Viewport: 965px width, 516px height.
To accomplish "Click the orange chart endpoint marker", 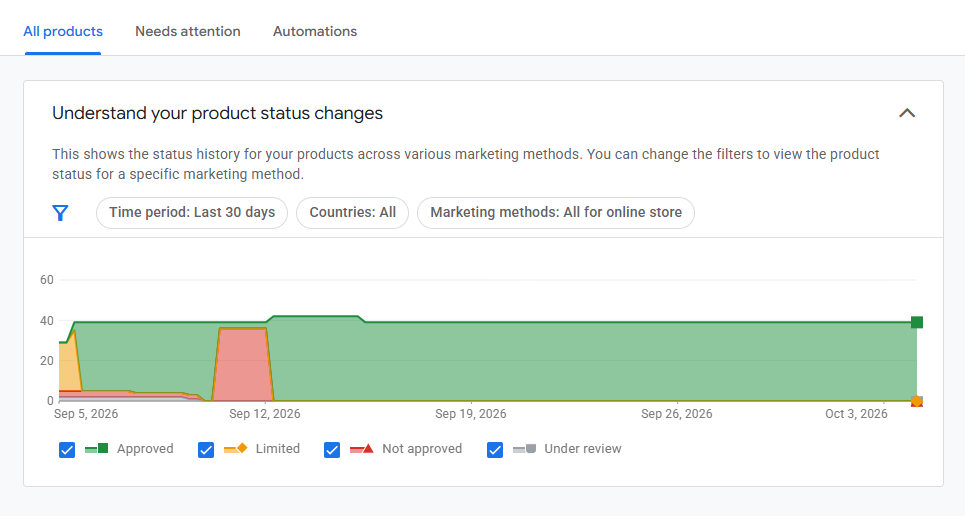I will pyautogui.click(x=916, y=401).
